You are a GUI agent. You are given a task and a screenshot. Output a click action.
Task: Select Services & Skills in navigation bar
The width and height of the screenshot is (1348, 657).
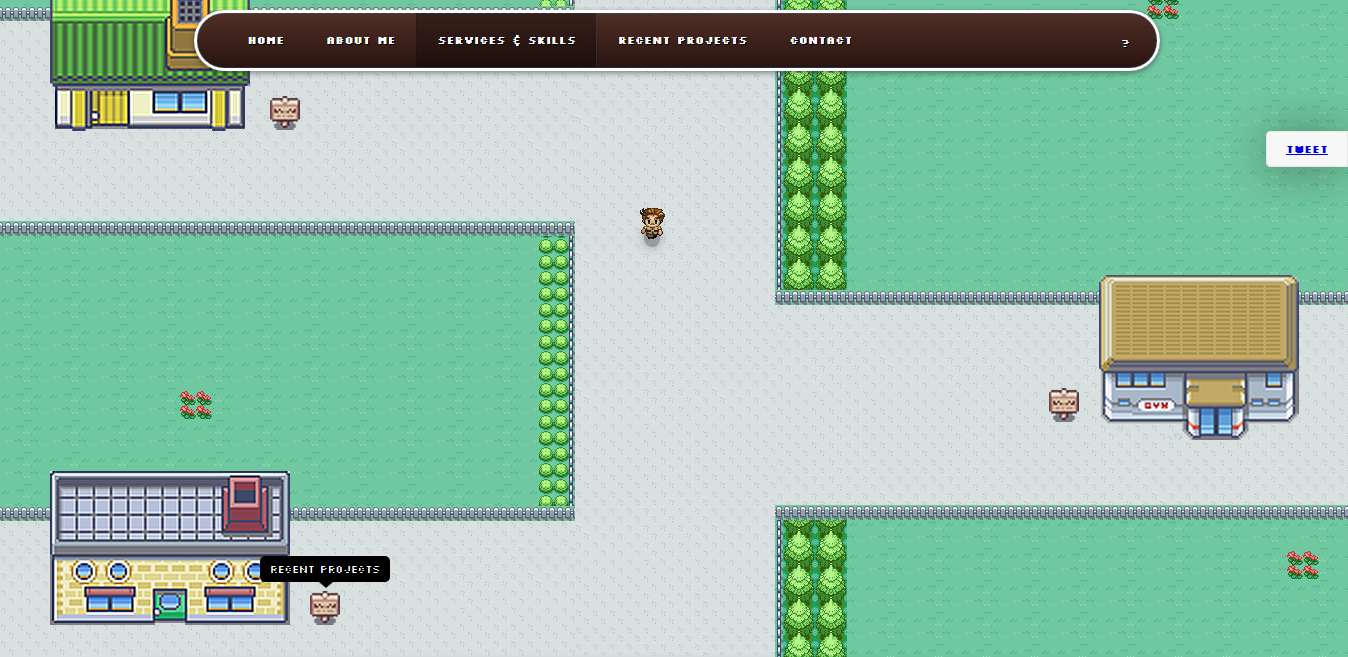[x=507, y=41]
